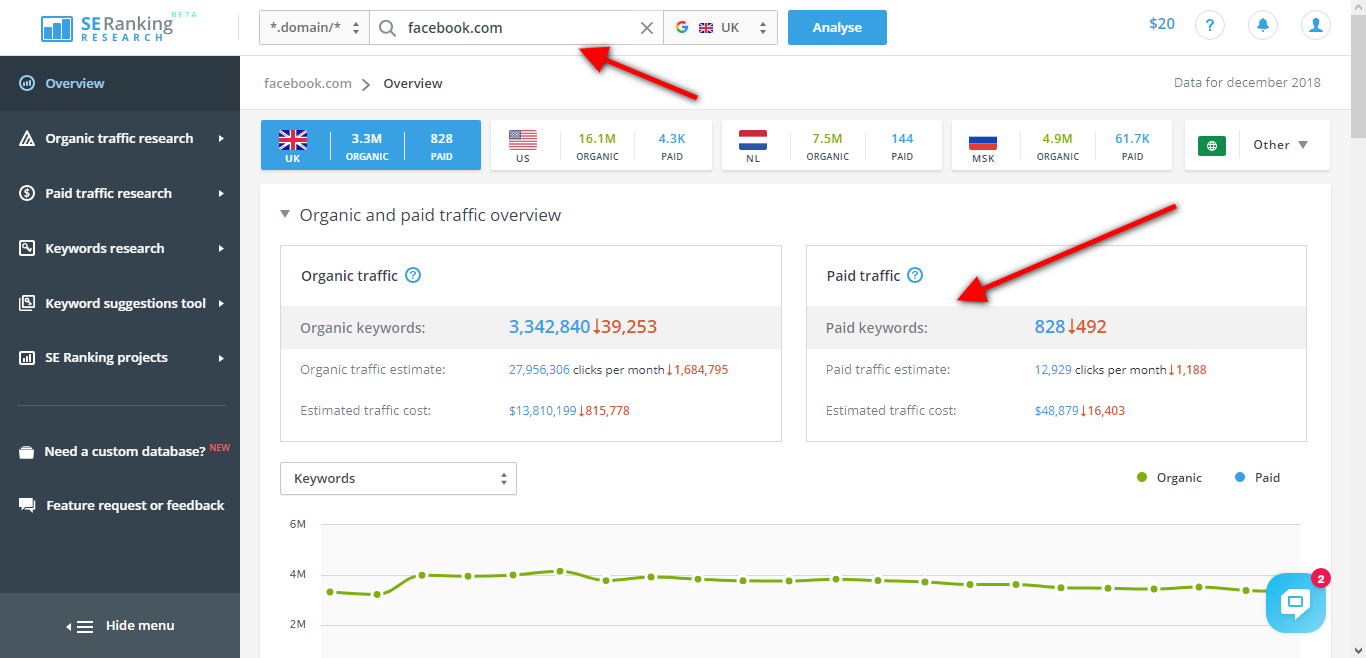
Task: Collapse Organic and paid traffic overview section
Action: point(285,214)
